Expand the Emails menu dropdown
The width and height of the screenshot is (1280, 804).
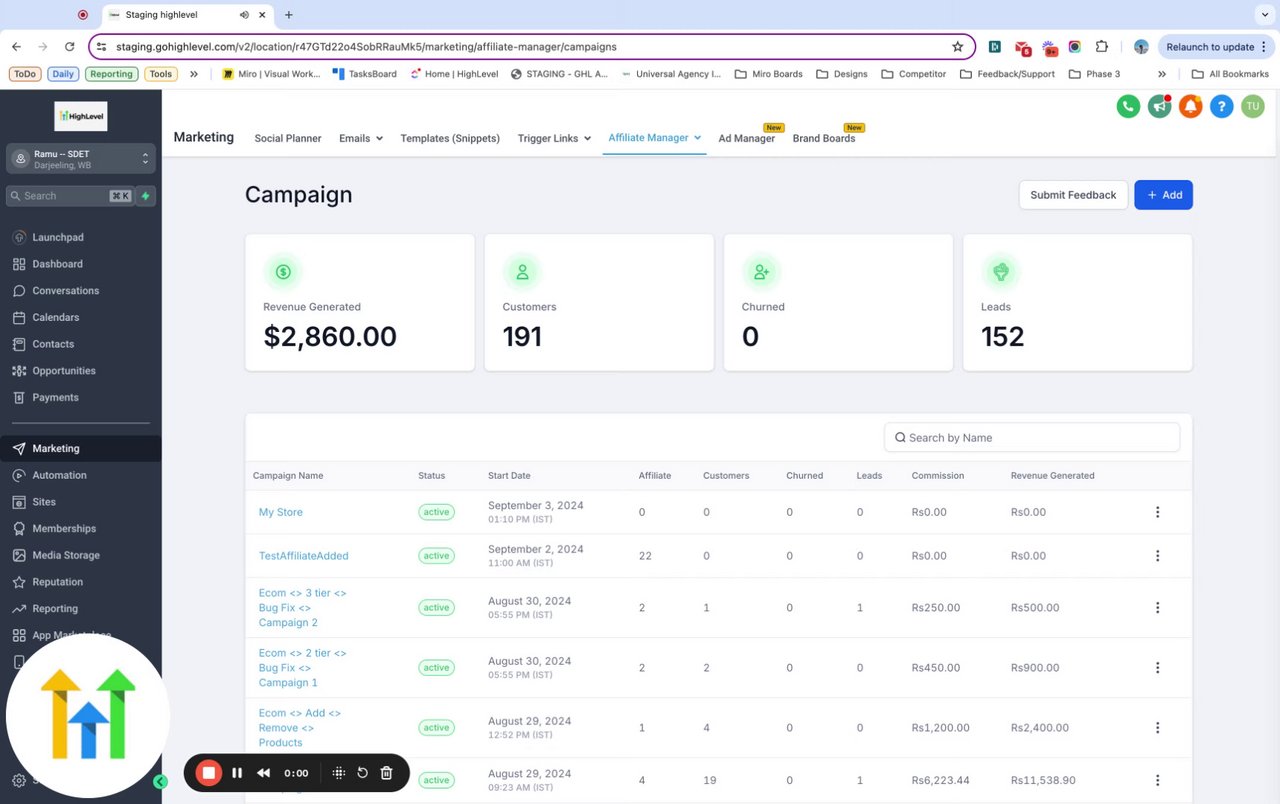click(x=360, y=138)
